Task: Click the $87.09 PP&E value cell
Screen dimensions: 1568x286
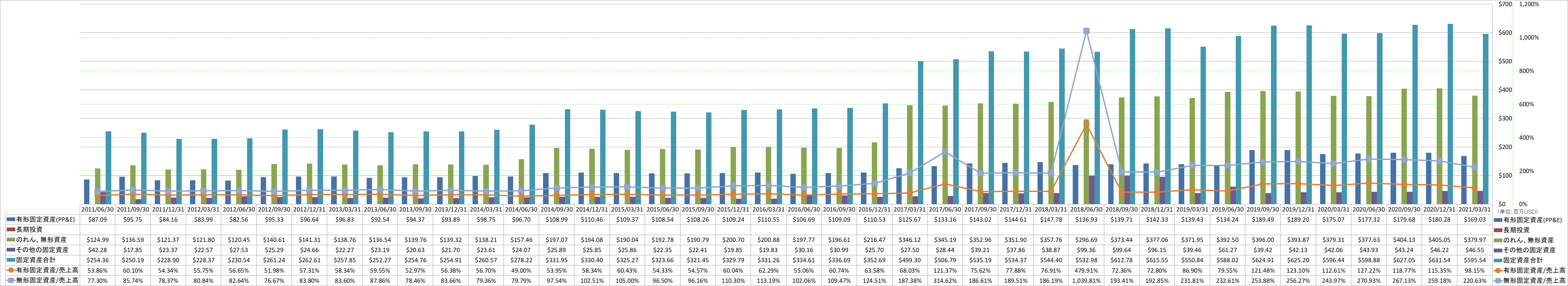Action: click(x=98, y=220)
